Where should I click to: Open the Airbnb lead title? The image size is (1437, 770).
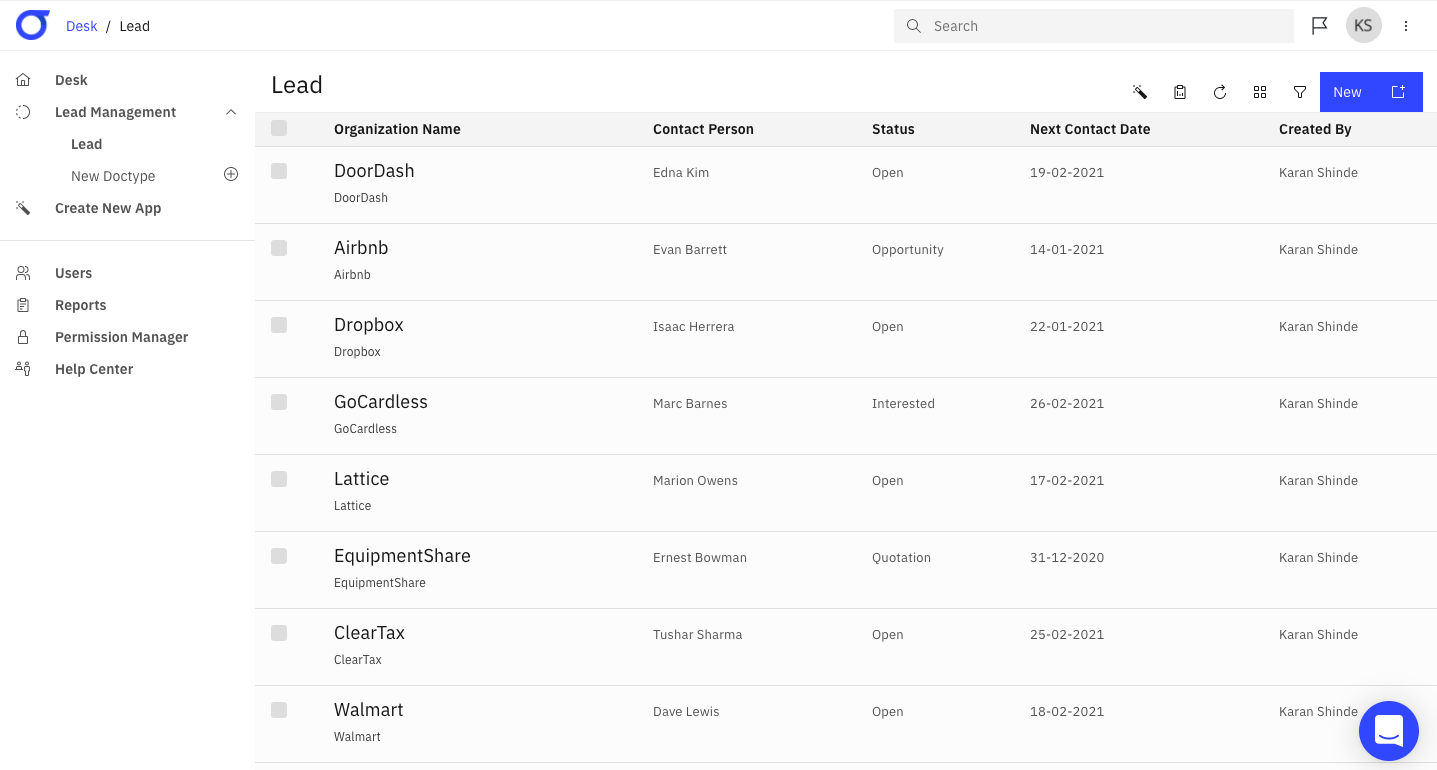click(x=361, y=248)
